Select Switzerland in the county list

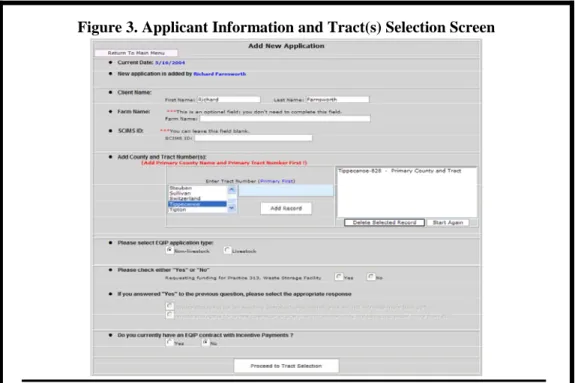click(198, 198)
